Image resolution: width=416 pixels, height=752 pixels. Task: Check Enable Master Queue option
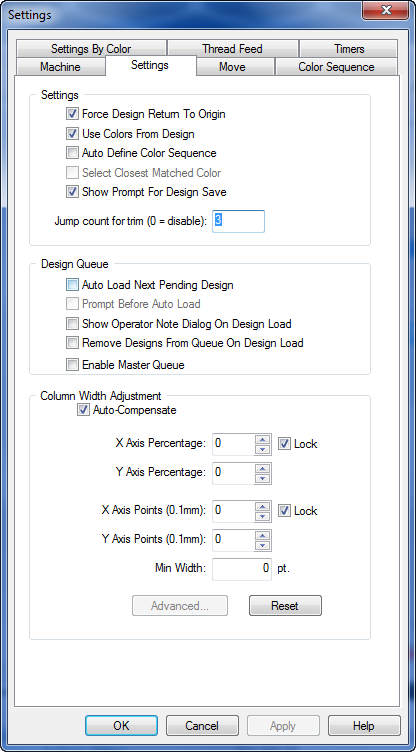pyautogui.click(x=72, y=365)
